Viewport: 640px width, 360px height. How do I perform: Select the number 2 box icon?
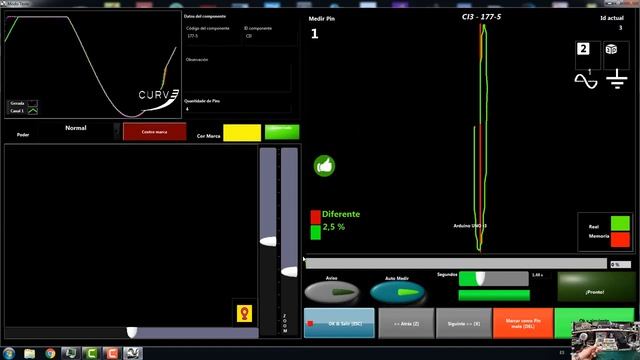click(583, 49)
